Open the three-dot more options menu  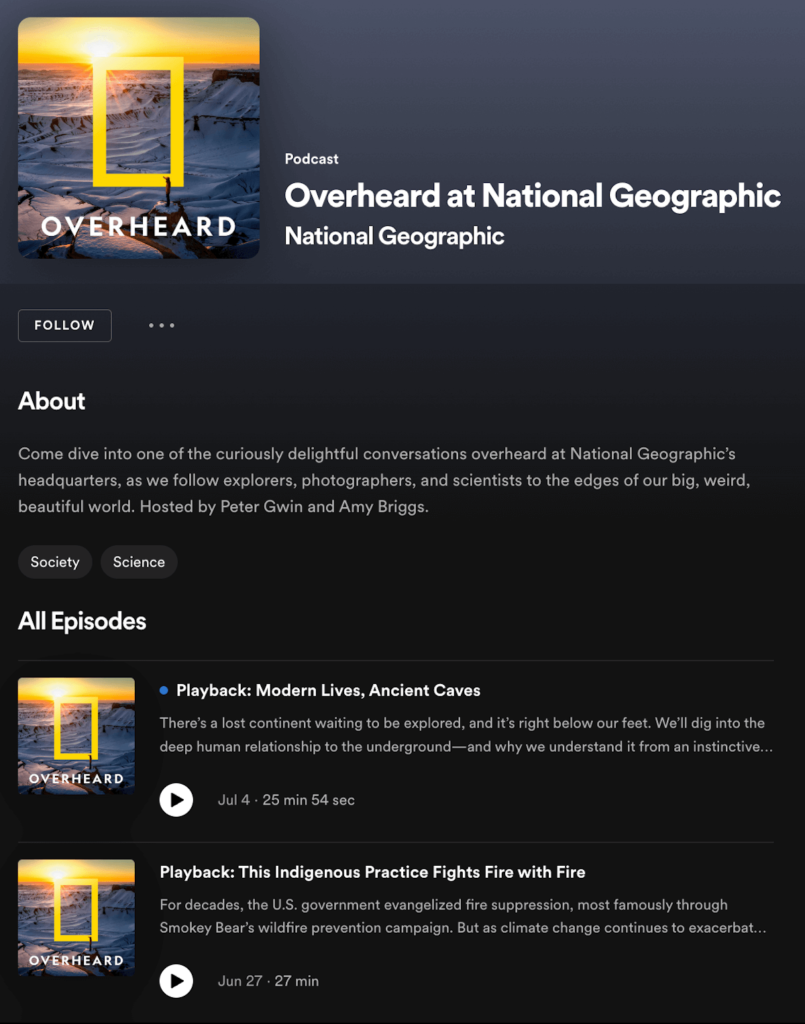pos(161,325)
